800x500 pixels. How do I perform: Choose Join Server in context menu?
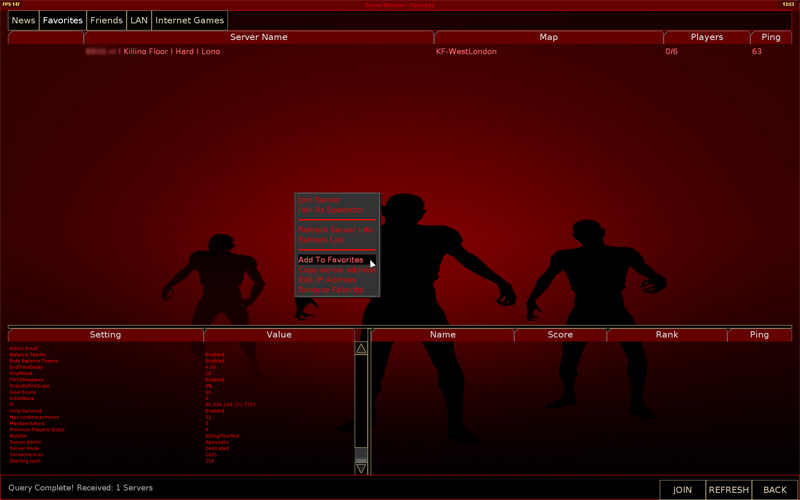pyautogui.click(x=319, y=200)
